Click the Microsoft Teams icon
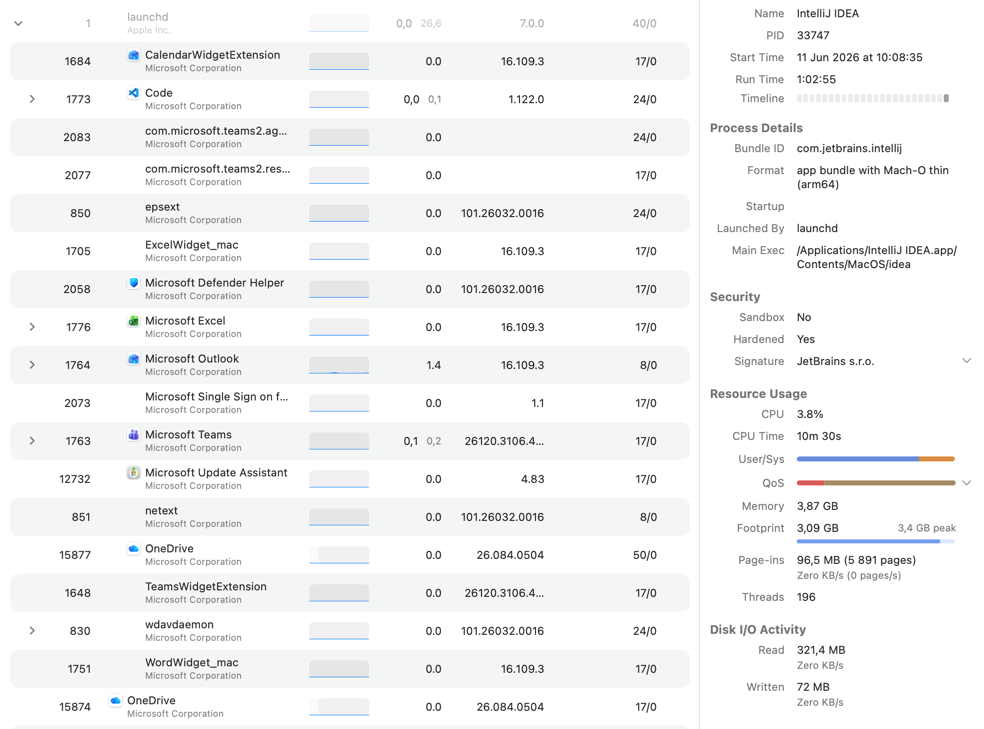984x729 pixels. point(134,435)
